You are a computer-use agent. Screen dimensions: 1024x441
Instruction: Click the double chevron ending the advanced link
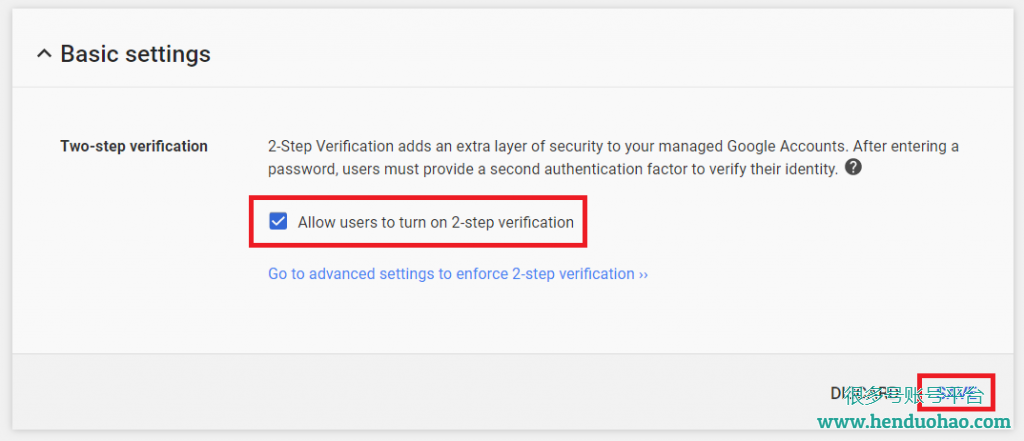tap(643, 274)
